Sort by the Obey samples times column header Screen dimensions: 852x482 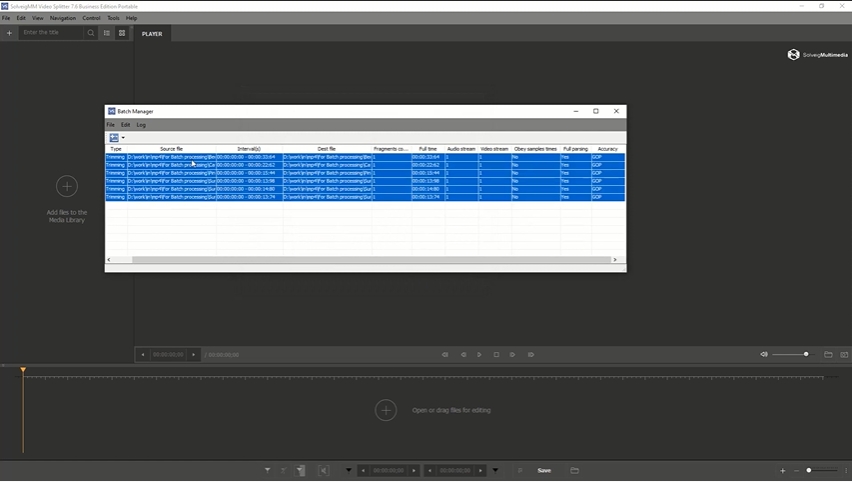(x=535, y=149)
